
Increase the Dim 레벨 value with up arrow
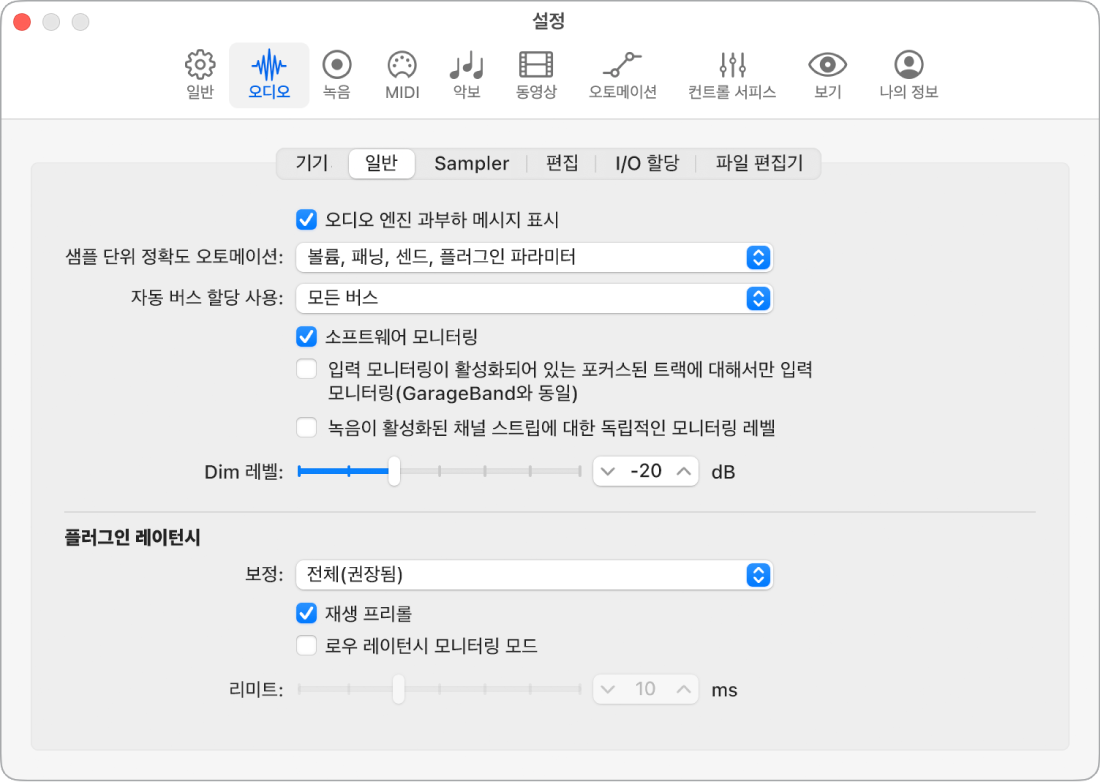(684, 472)
